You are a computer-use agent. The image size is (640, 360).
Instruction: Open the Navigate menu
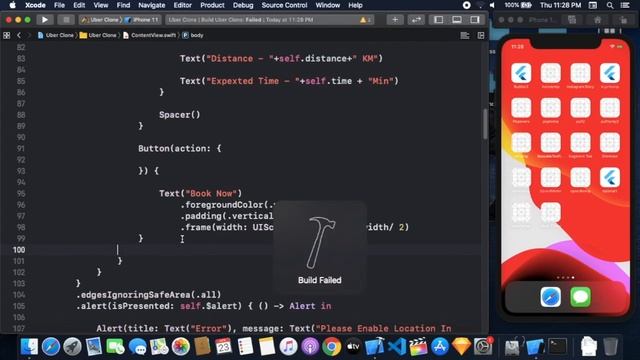tap(151, 5)
